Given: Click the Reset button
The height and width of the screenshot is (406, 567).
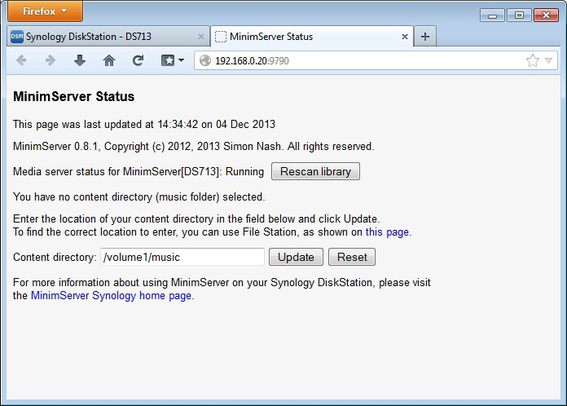Looking at the screenshot, I should (352, 257).
